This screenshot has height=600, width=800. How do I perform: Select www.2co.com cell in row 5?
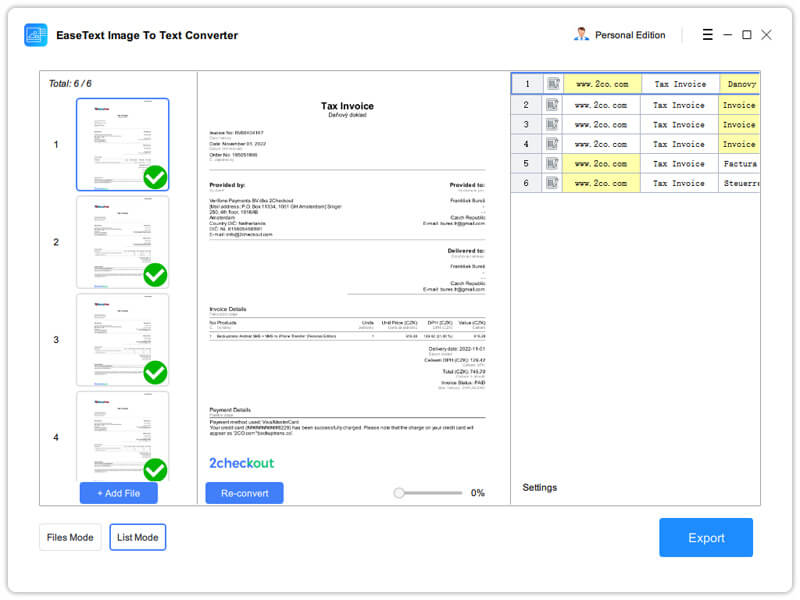601,164
